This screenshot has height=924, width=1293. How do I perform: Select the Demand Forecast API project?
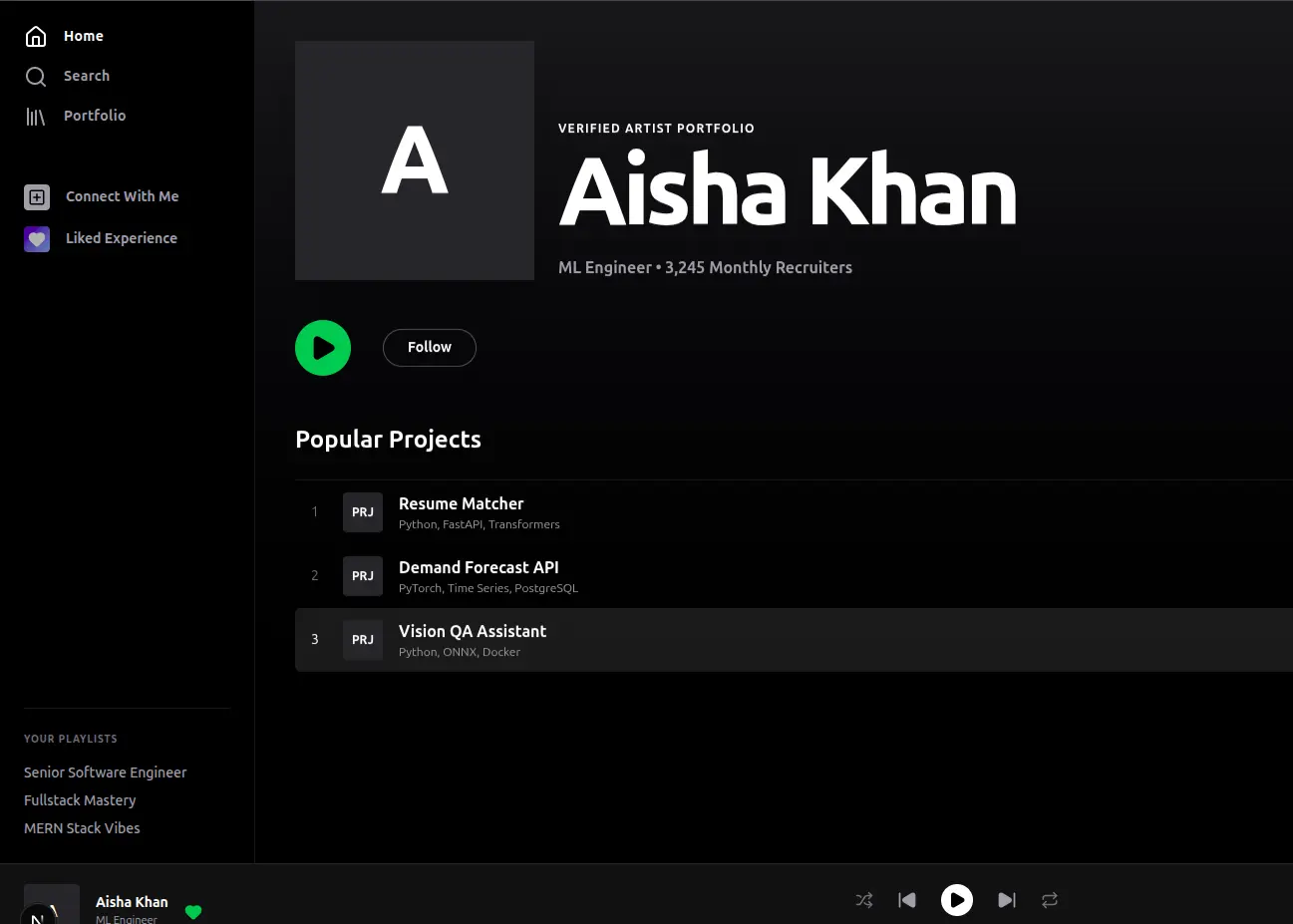pyautogui.click(x=479, y=568)
